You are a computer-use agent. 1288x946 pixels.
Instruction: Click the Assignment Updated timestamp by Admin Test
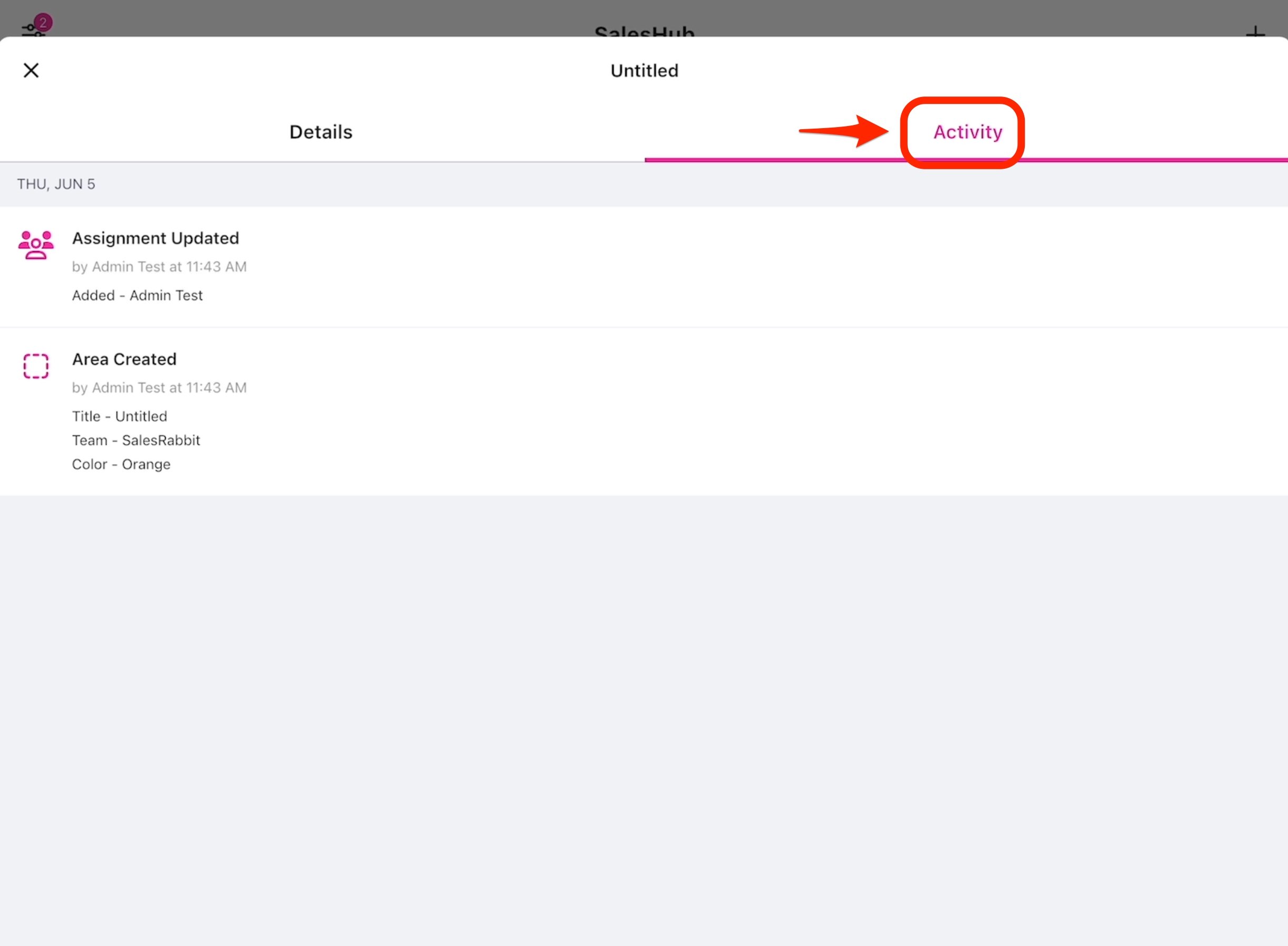click(159, 267)
